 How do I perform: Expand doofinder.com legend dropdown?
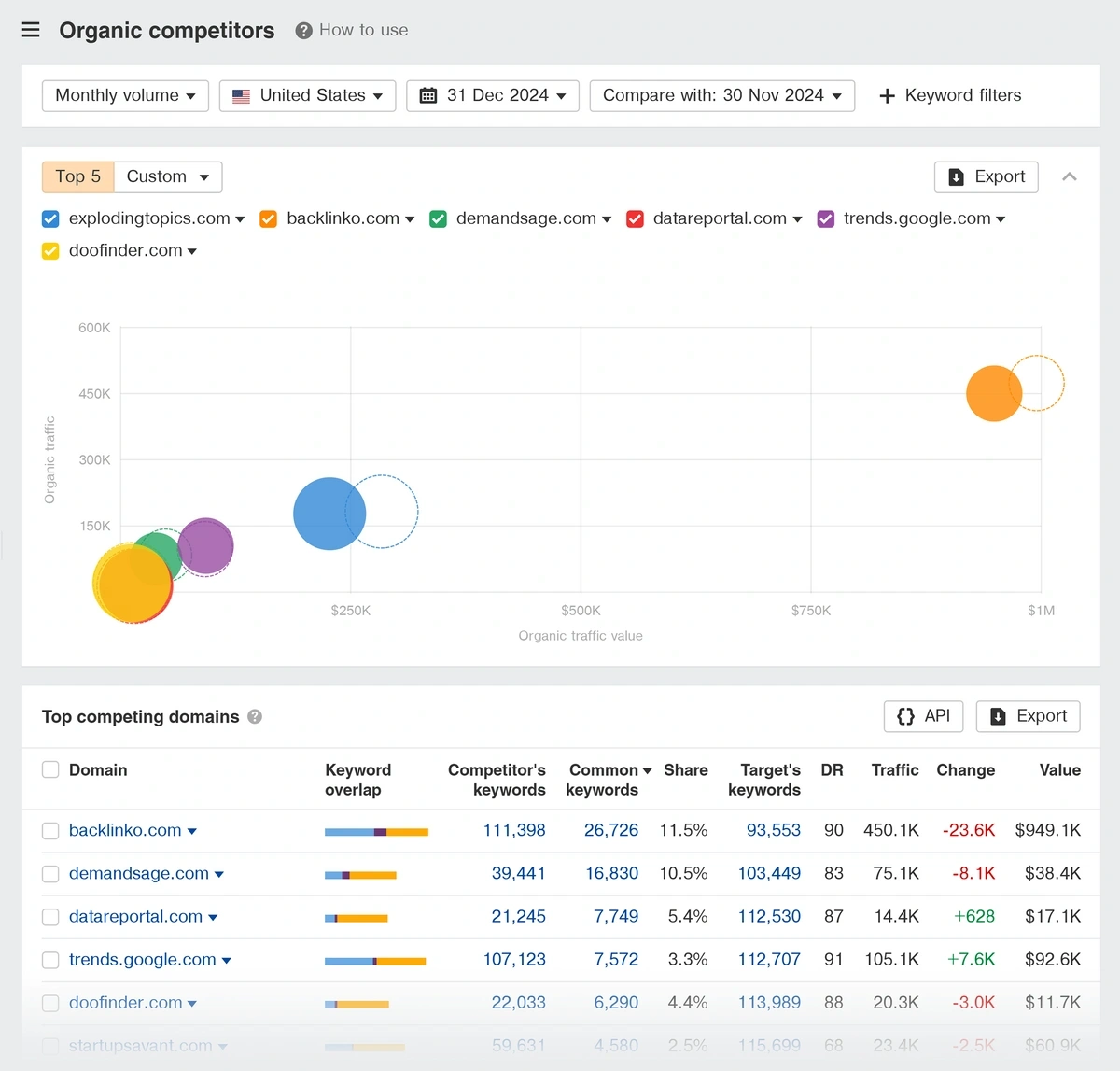click(192, 251)
